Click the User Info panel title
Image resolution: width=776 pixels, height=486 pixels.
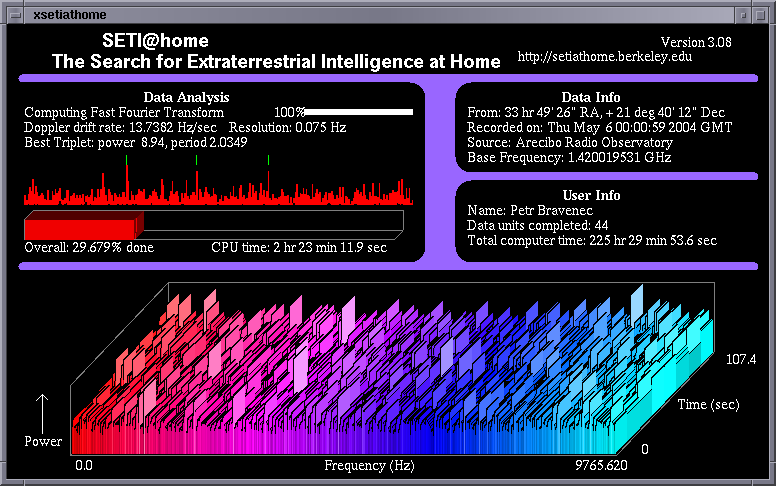591,195
